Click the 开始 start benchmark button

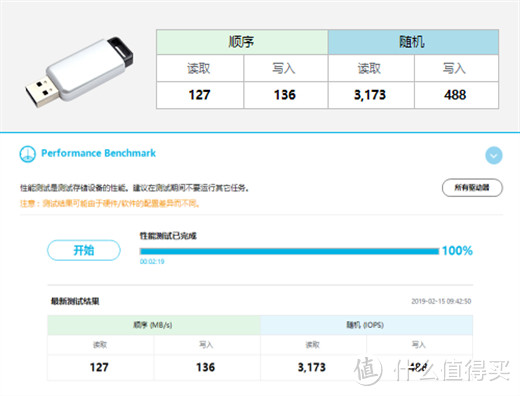(x=84, y=250)
